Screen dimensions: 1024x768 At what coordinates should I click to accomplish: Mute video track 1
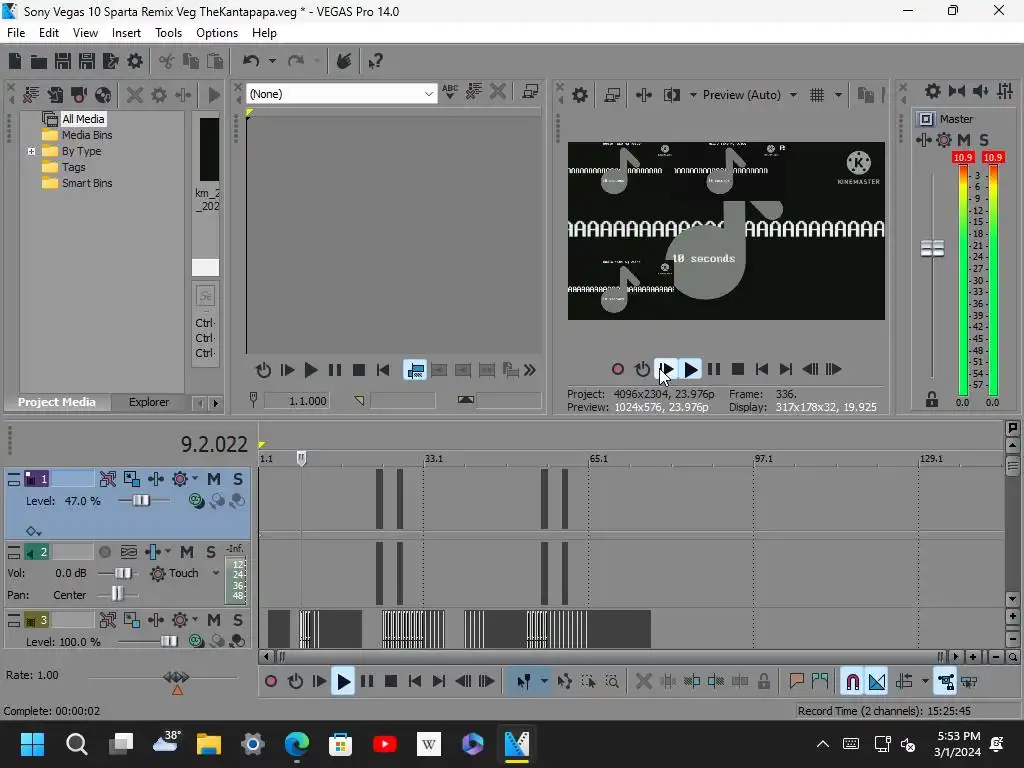214,479
